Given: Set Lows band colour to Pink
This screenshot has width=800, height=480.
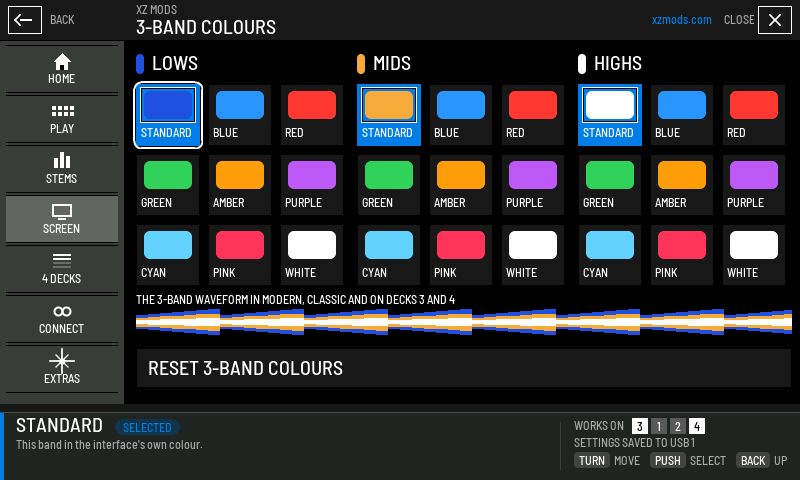Looking at the screenshot, I should (x=240, y=255).
